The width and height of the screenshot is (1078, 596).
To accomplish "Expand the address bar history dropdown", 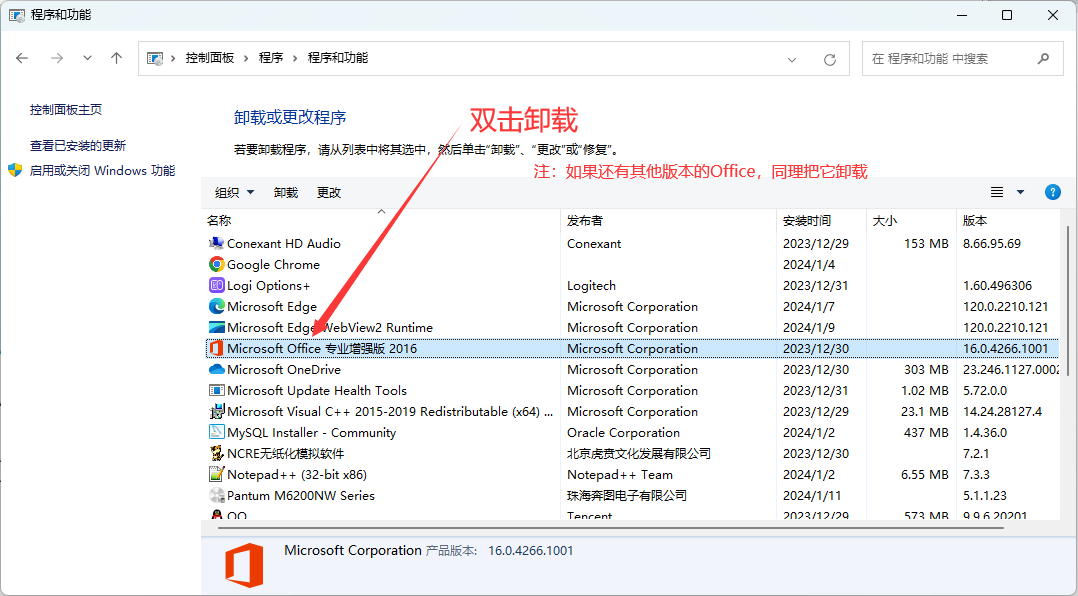I will coord(792,60).
